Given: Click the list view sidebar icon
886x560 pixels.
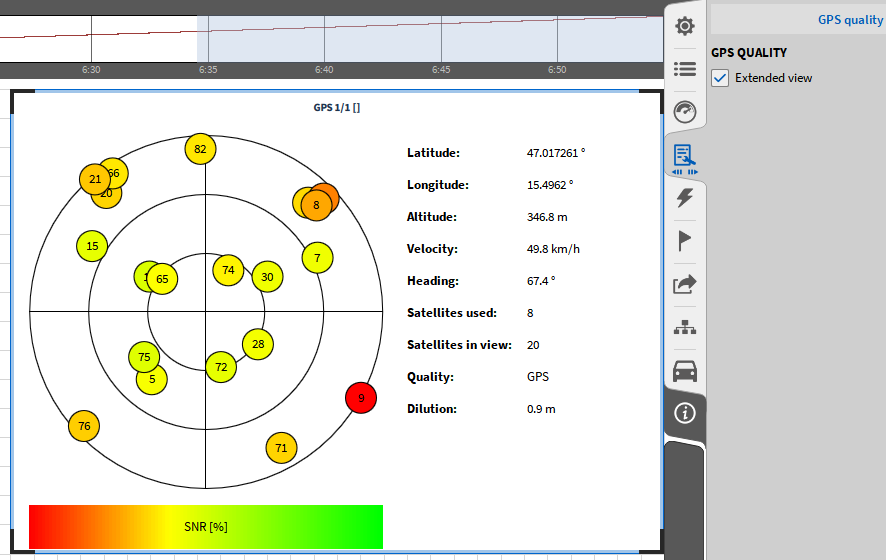Looking at the screenshot, I should pyautogui.click(x=685, y=69).
